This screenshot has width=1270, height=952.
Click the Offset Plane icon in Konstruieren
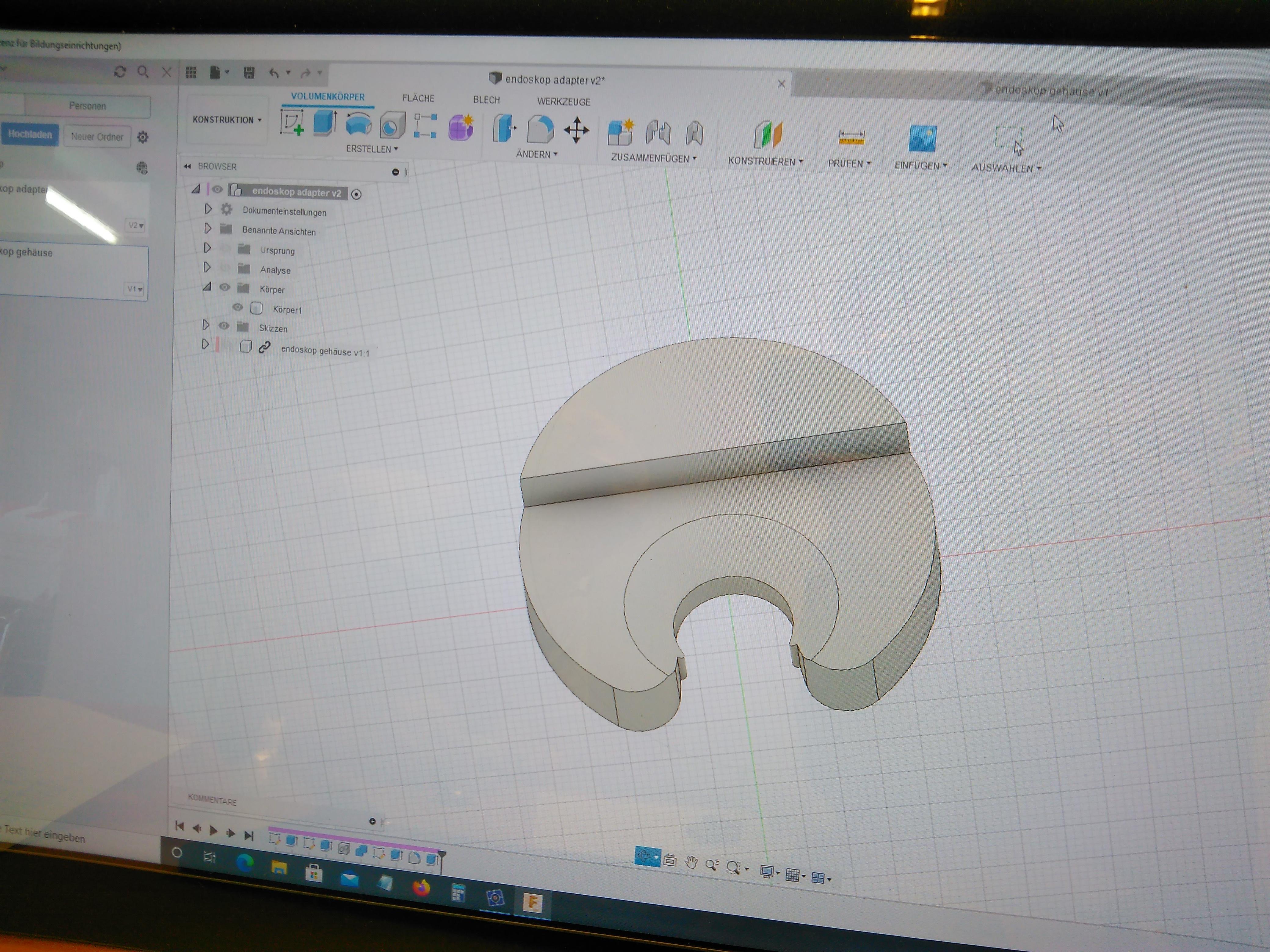768,135
